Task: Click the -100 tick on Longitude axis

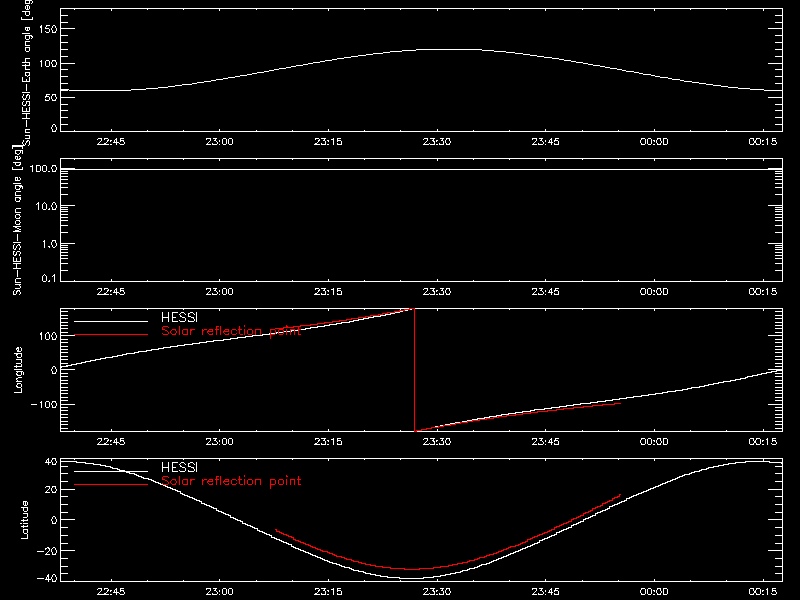Action: point(44,404)
